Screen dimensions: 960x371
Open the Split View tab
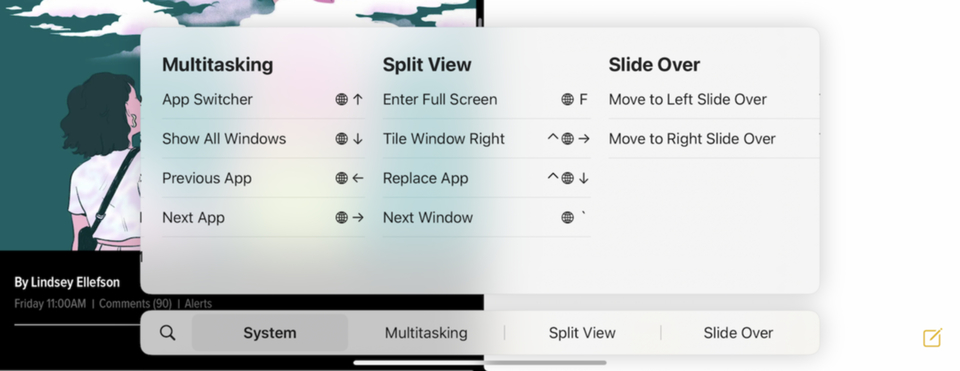coord(582,333)
